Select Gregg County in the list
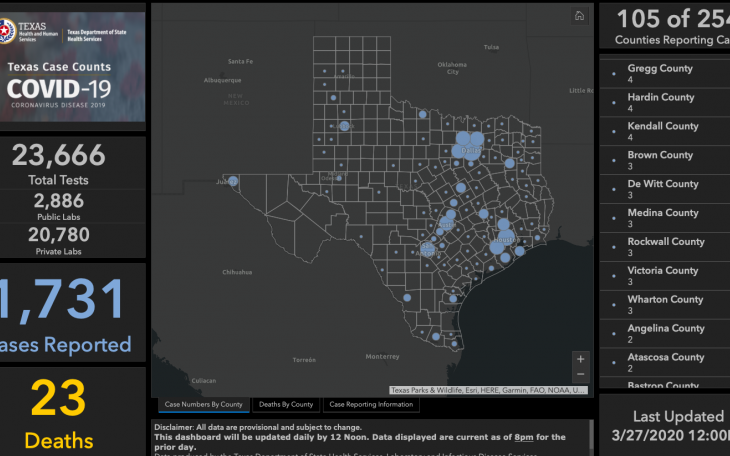The width and height of the screenshot is (730, 456). tap(660, 73)
